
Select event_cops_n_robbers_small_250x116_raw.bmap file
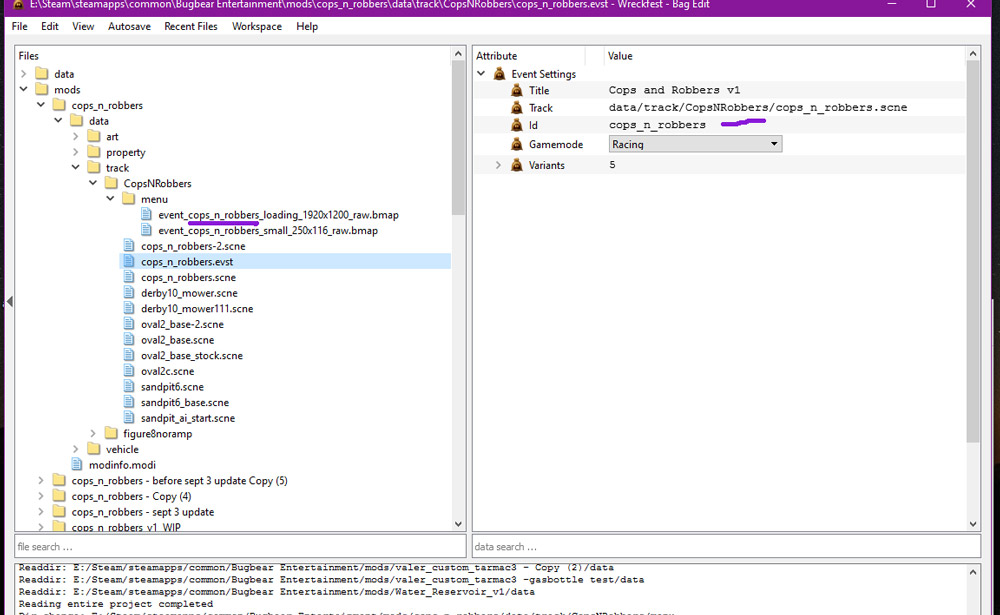tap(268, 230)
